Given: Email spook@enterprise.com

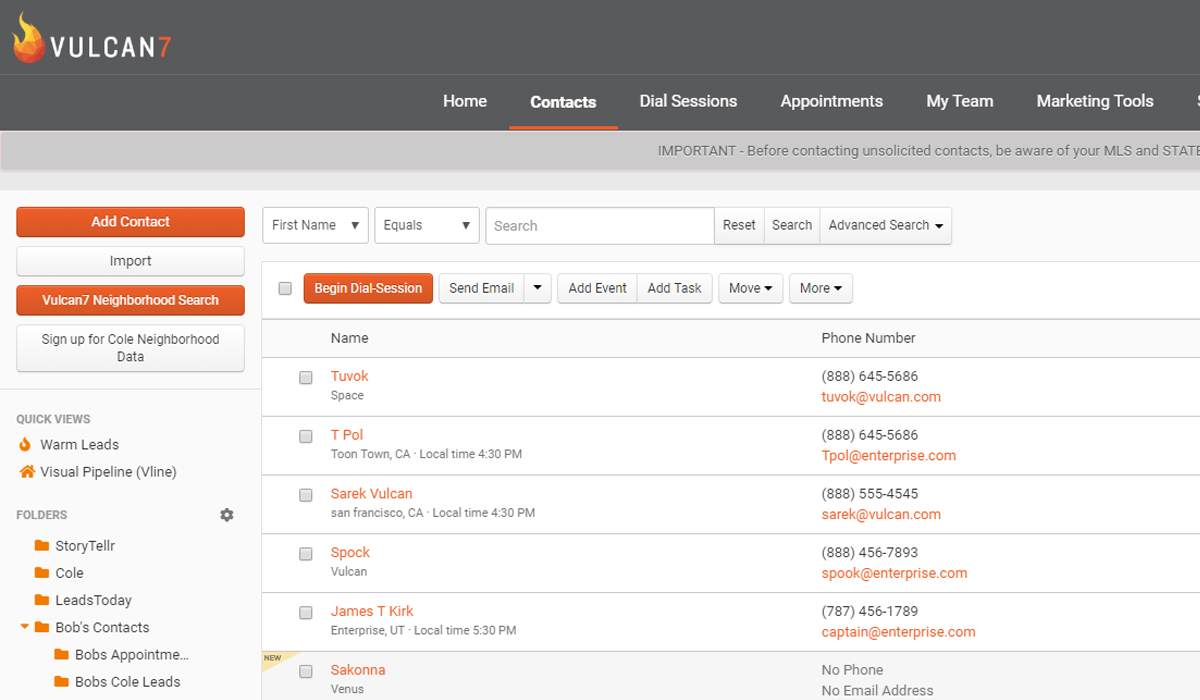Looking at the screenshot, I should point(895,574).
